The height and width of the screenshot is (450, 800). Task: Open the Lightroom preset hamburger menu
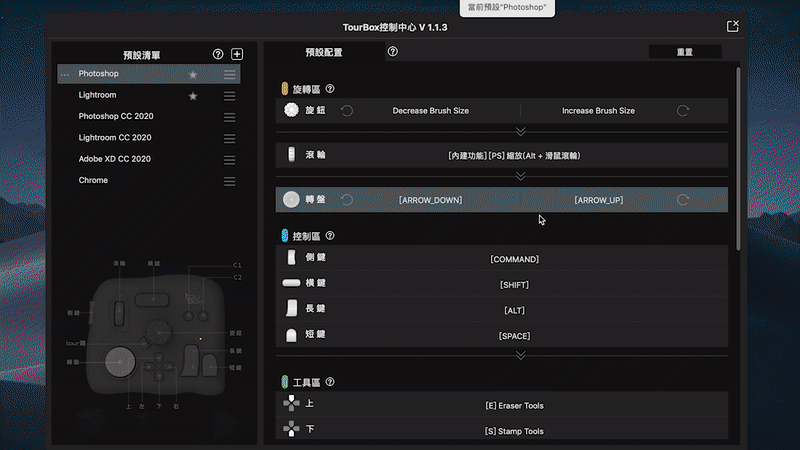(x=230, y=96)
